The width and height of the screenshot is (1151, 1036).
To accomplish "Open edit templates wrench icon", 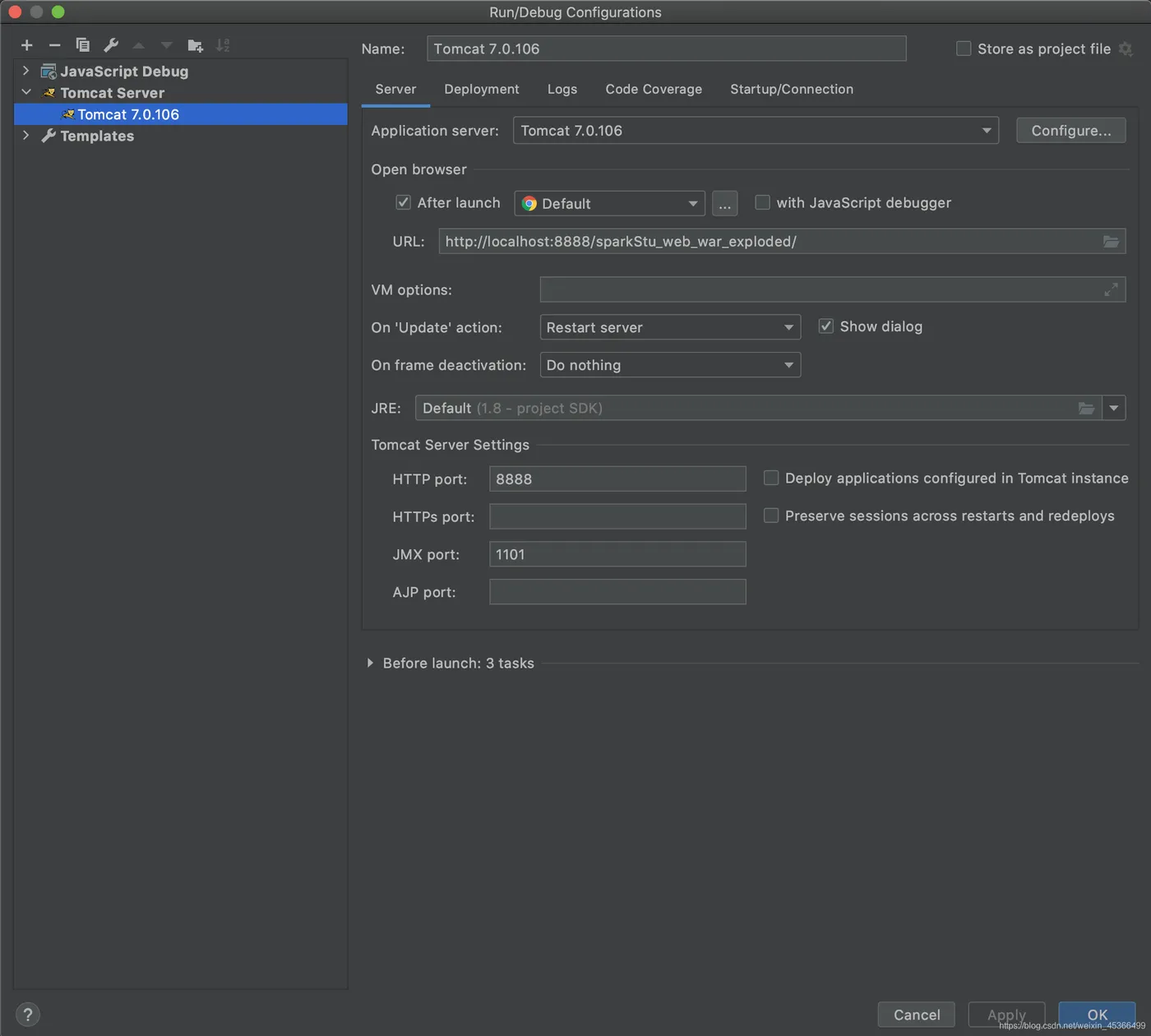I will click(111, 45).
